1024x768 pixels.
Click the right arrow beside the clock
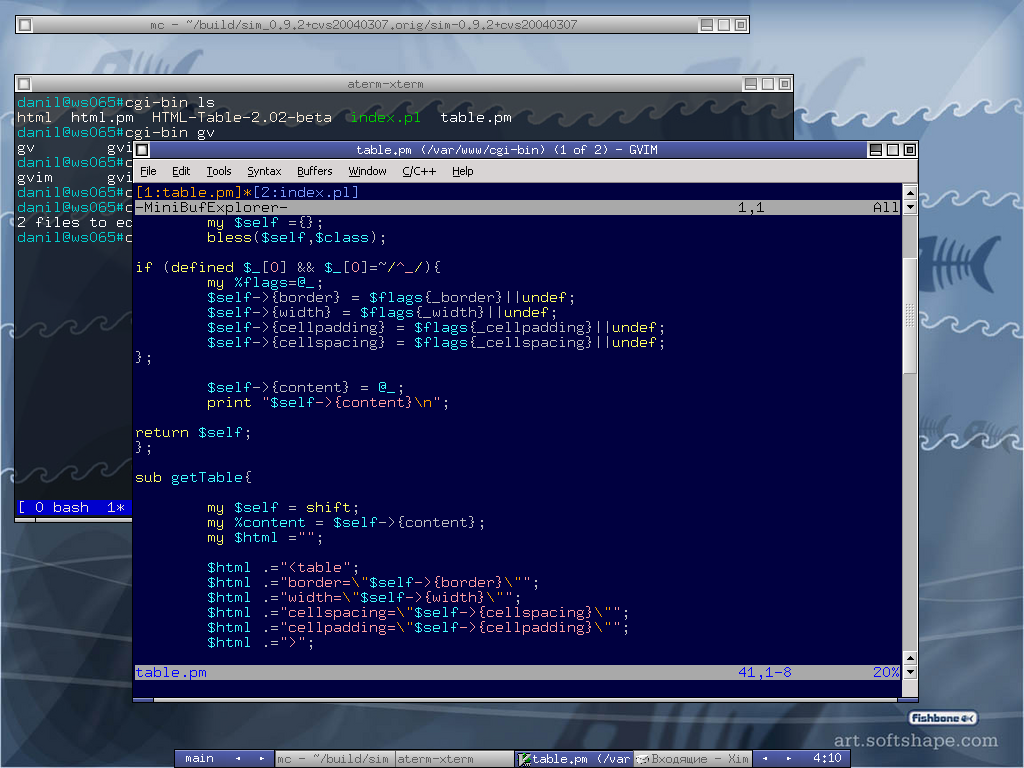(789, 758)
